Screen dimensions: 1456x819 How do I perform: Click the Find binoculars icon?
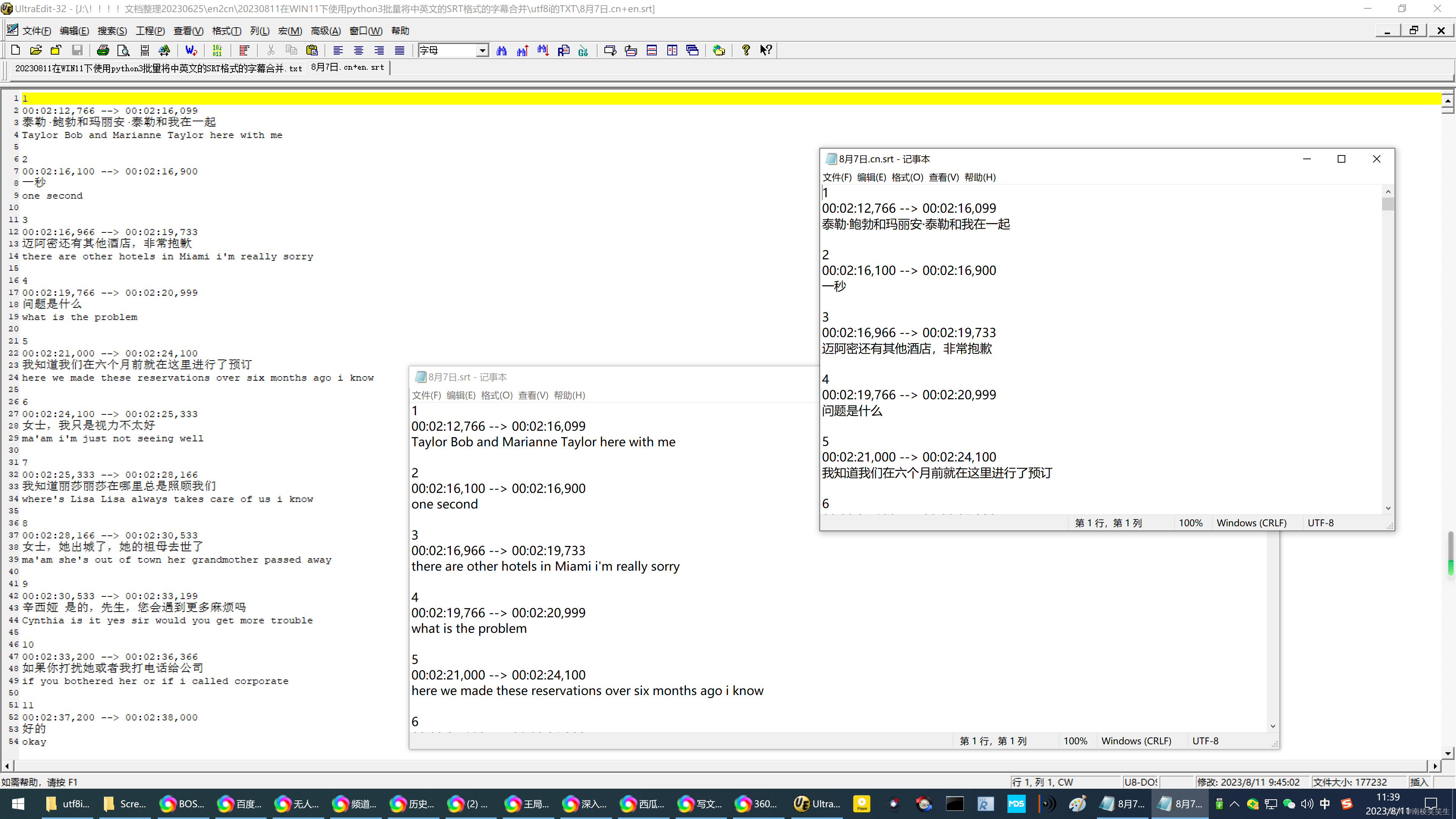click(x=501, y=50)
